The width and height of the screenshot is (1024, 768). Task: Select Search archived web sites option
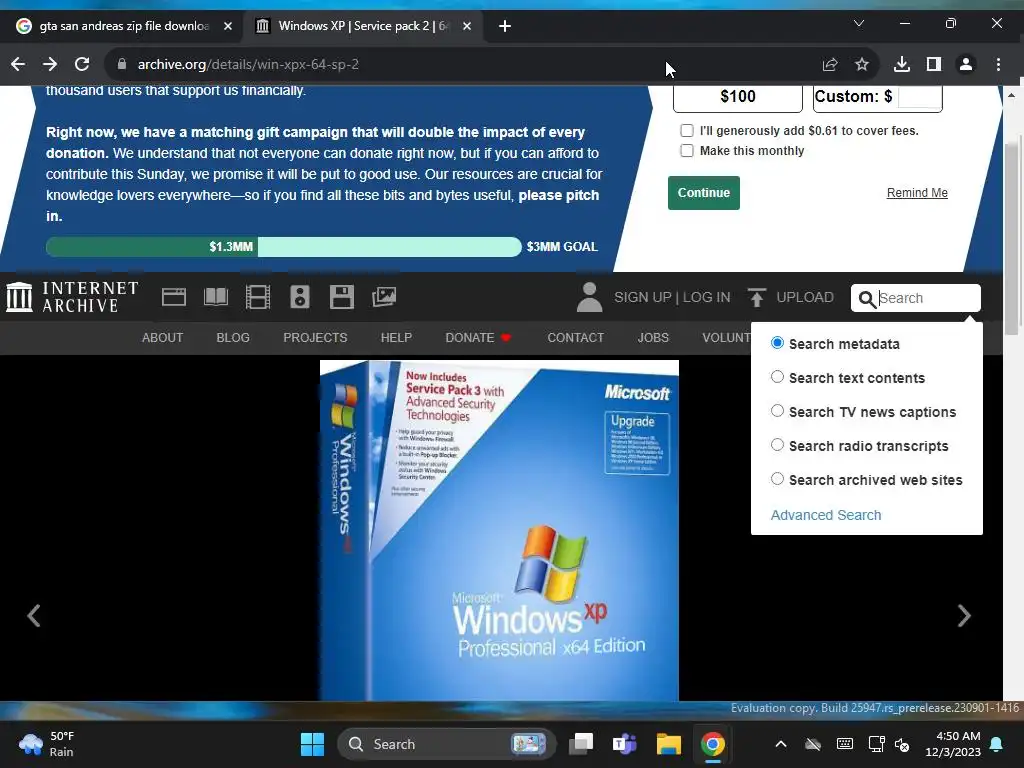pyautogui.click(x=777, y=479)
